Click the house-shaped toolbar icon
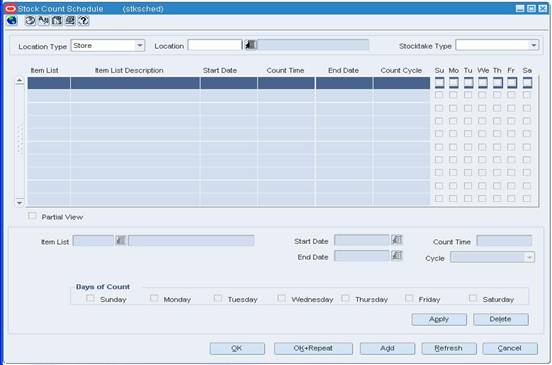This screenshot has width=552, height=365. [x=57, y=21]
